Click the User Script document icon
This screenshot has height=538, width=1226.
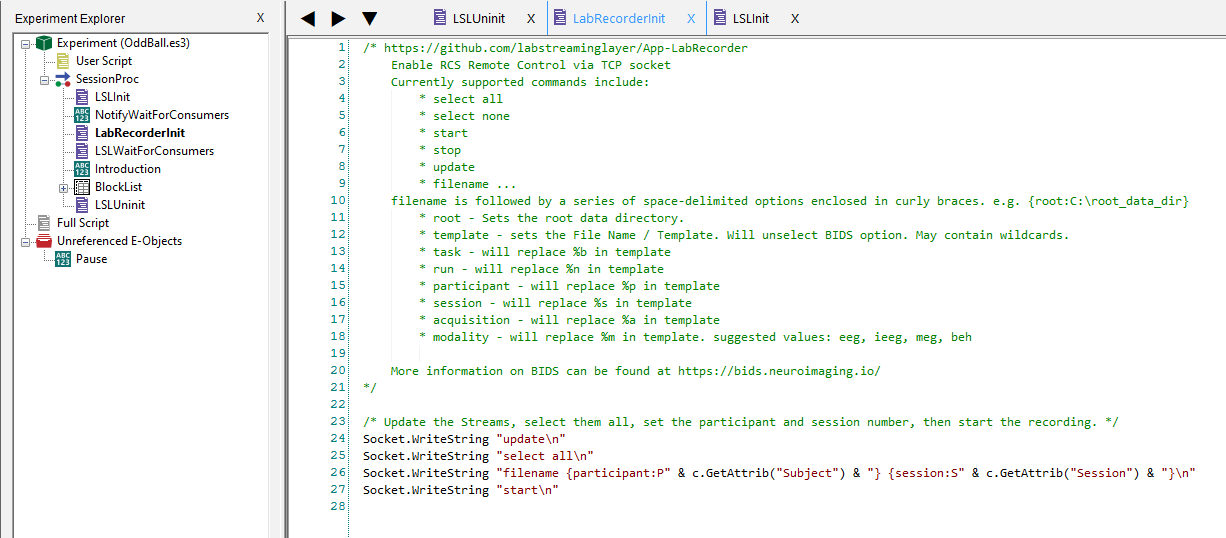(x=63, y=61)
